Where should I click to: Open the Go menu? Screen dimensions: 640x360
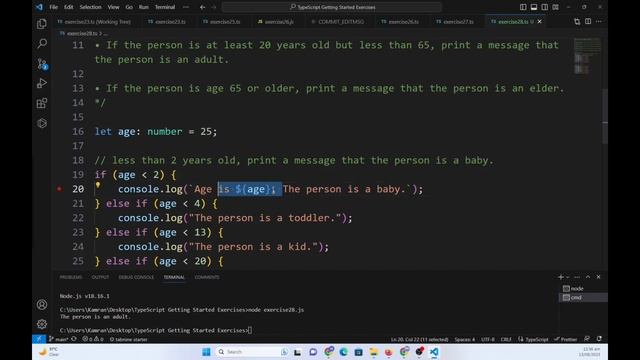point(129,7)
